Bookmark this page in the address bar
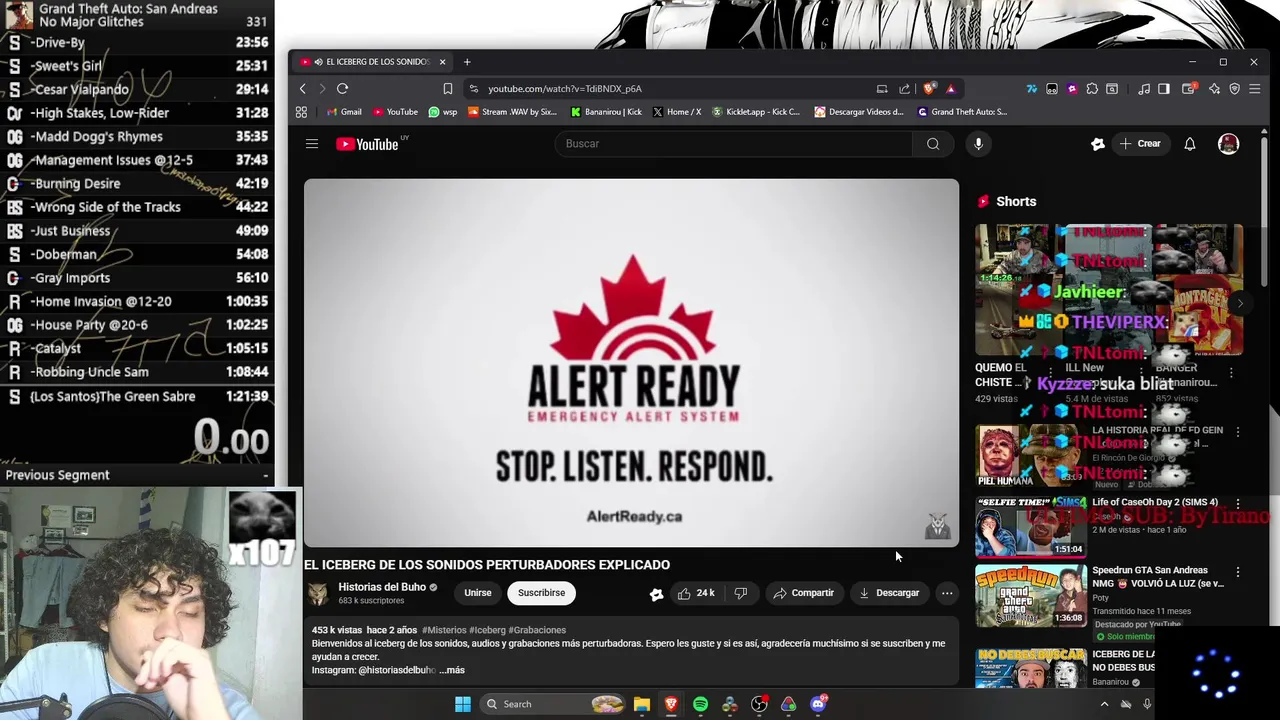1280x720 pixels. pyautogui.click(x=448, y=88)
